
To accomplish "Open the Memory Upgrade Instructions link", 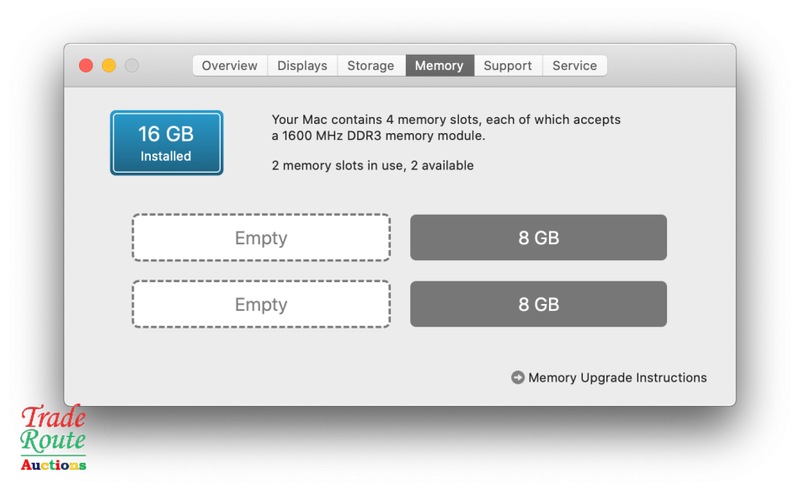I will pos(617,377).
